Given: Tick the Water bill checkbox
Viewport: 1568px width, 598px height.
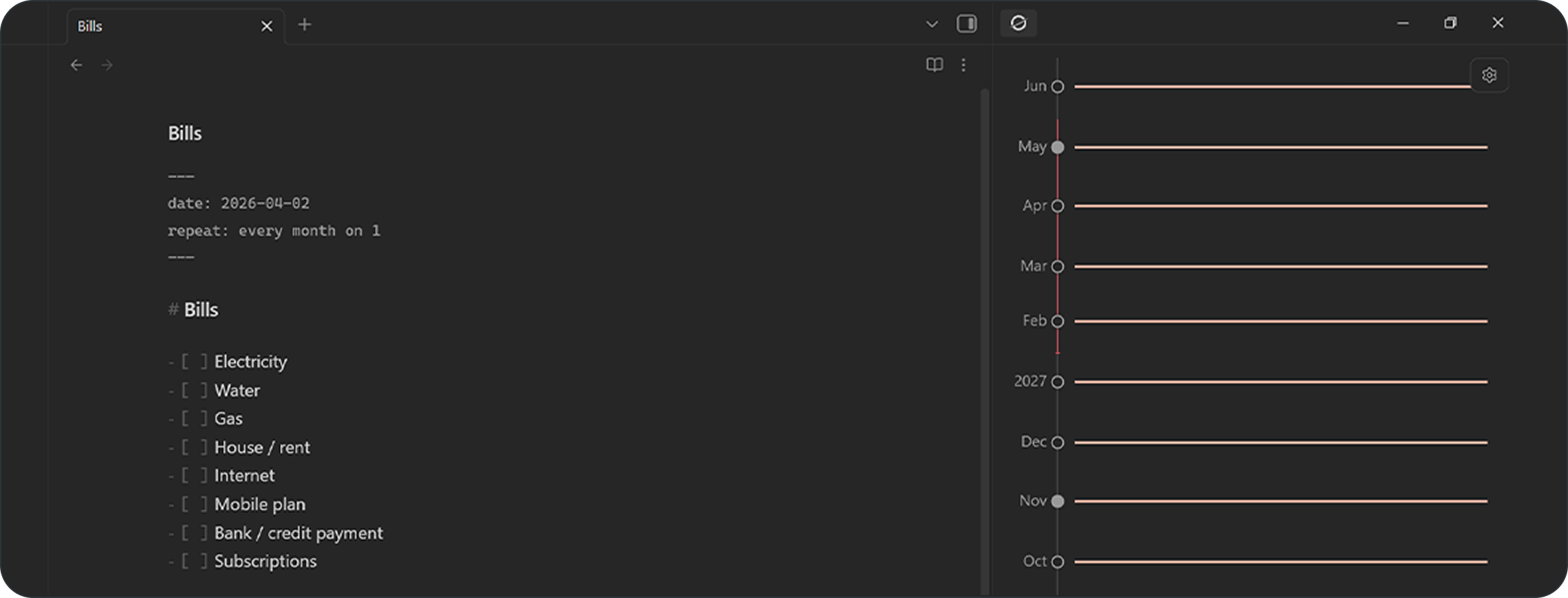Looking at the screenshot, I should [194, 390].
